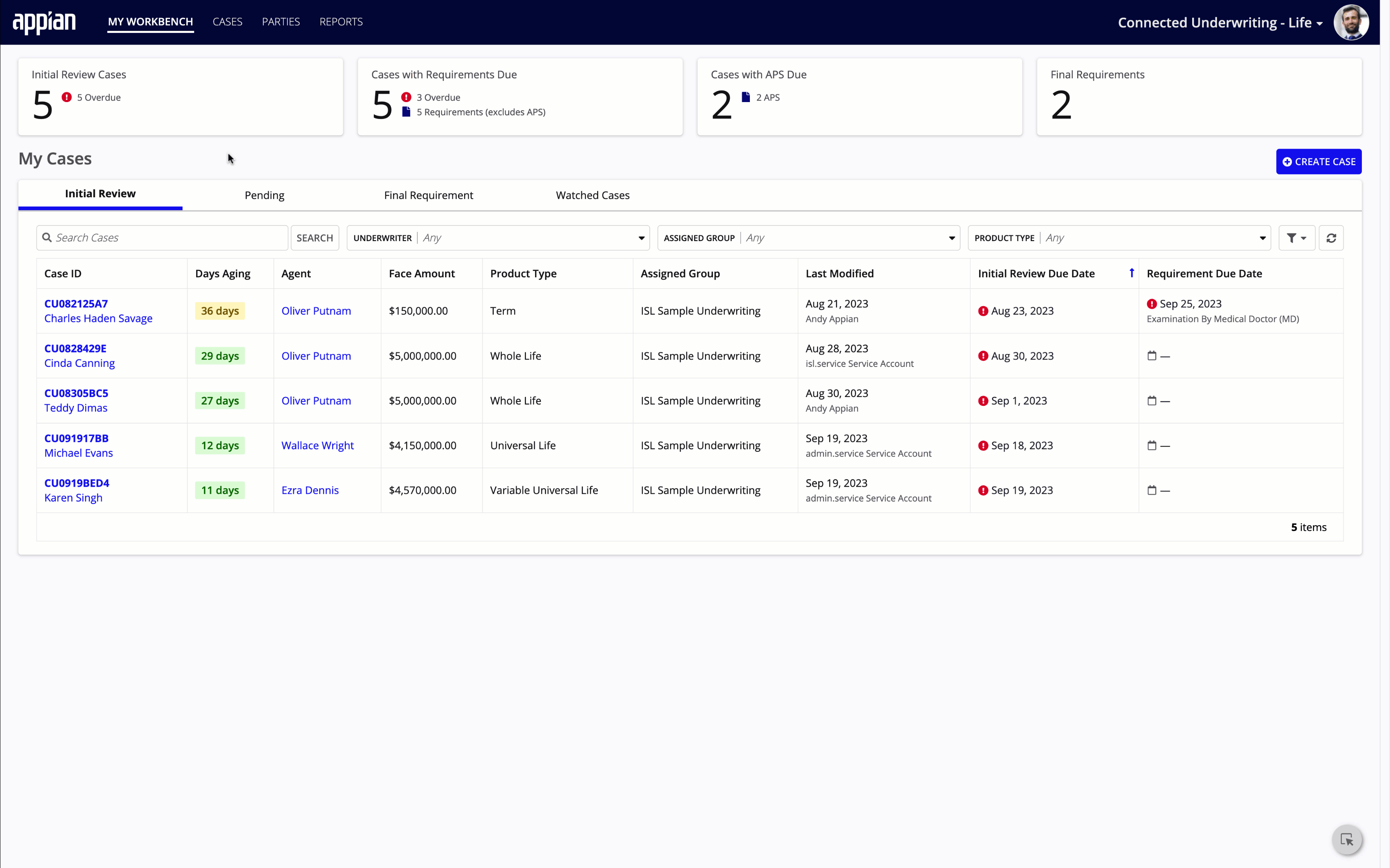Switch to the Pending tab

[264, 195]
